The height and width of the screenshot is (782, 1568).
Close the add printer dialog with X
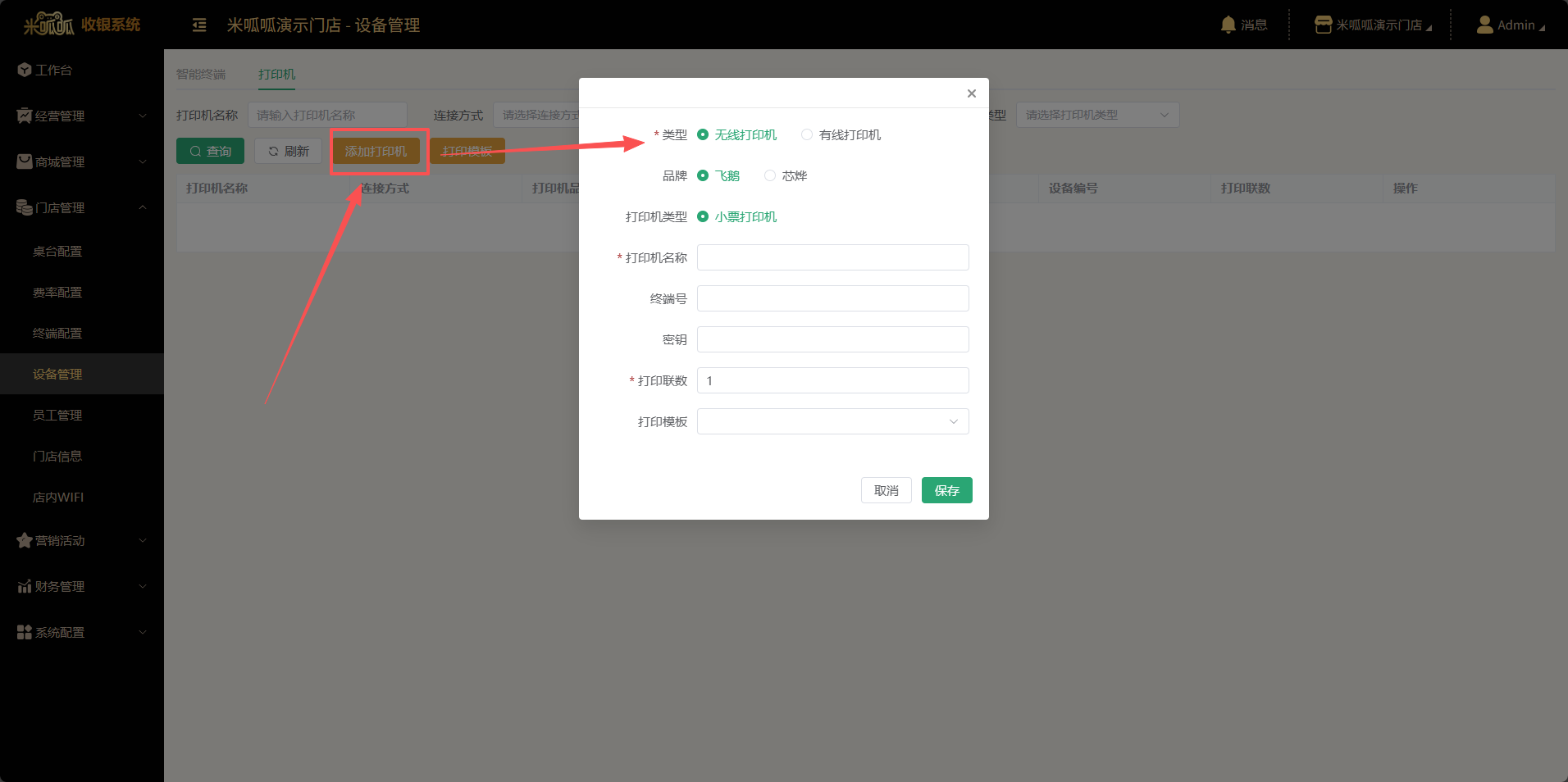coord(971,93)
